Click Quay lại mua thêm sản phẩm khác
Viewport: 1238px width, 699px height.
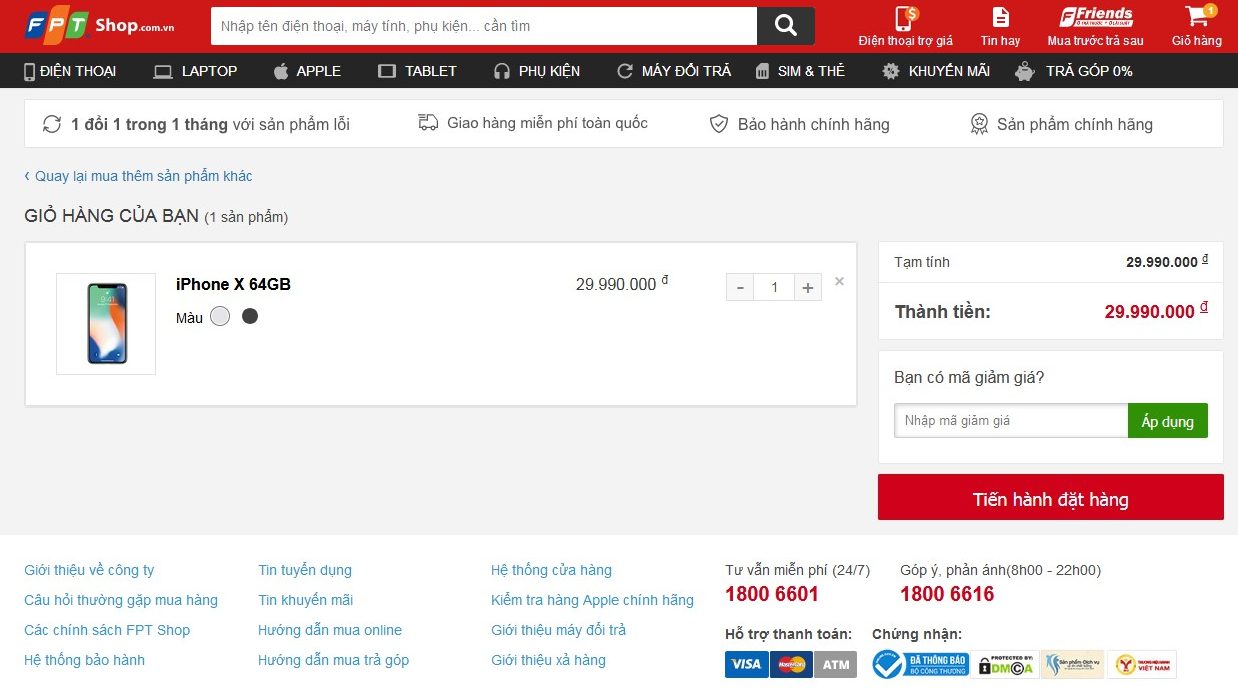pyautogui.click(x=138, y=176)
